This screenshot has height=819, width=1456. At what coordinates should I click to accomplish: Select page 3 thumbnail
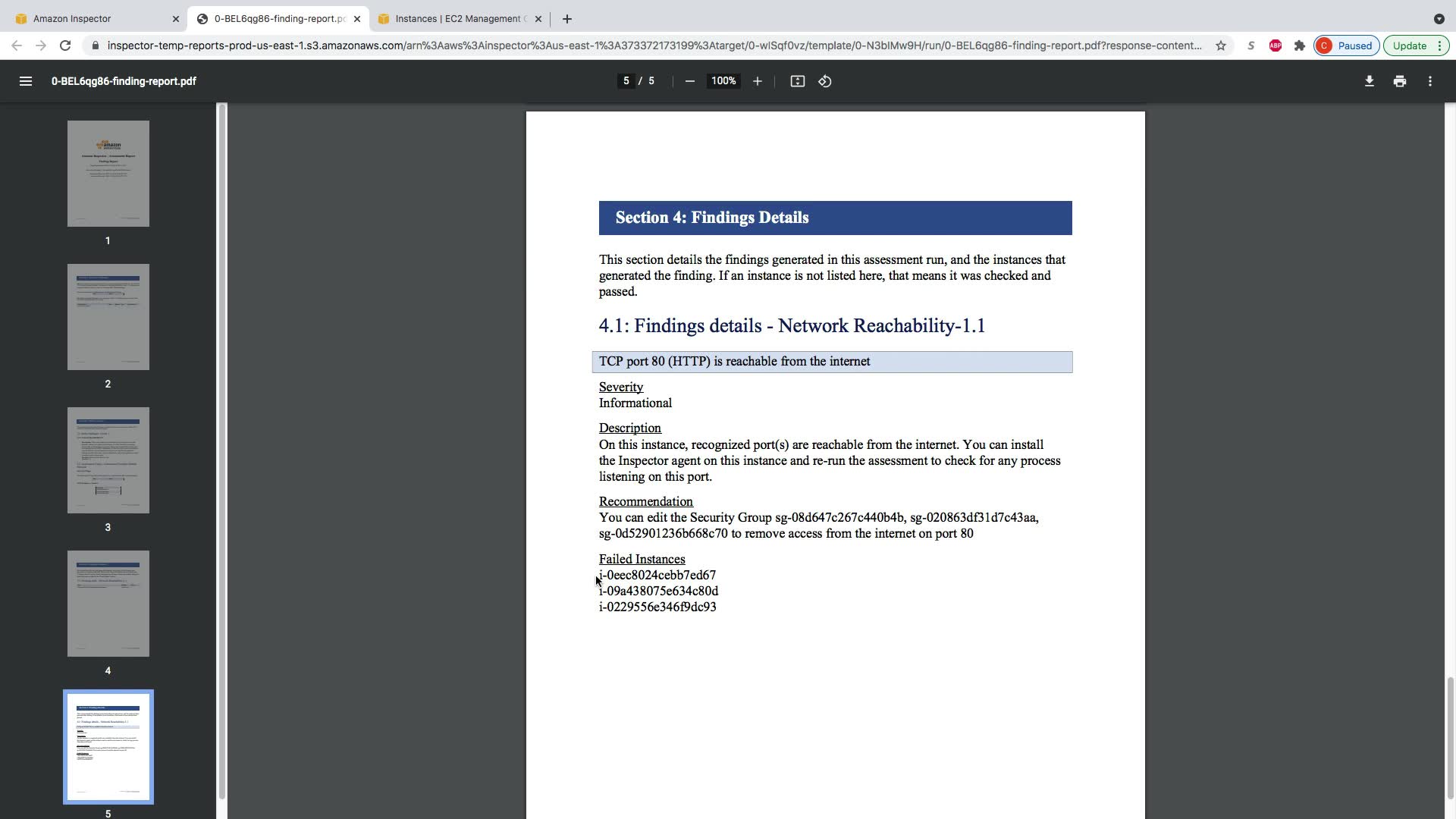(x=108, y=460)
